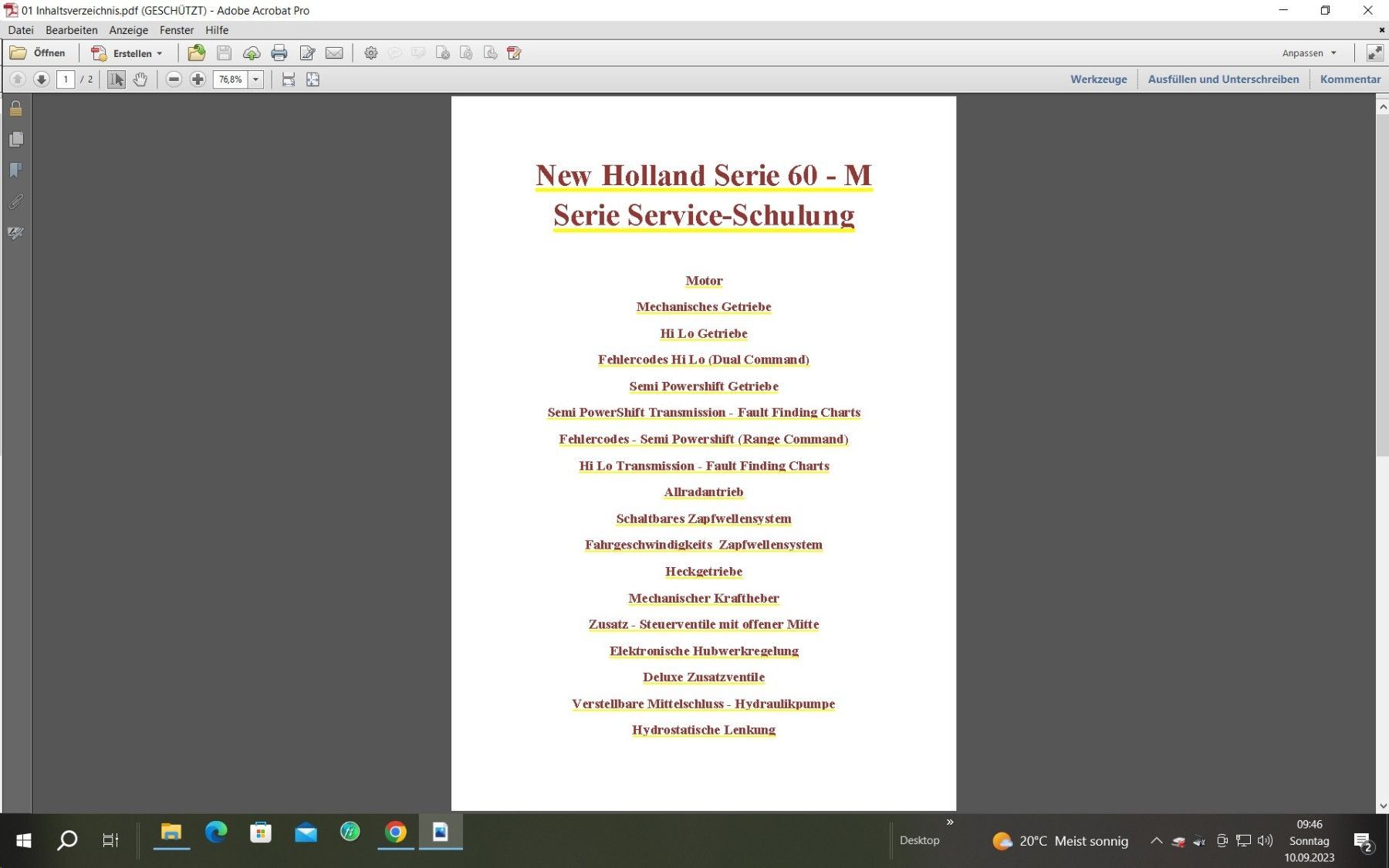Open the Bearbeiten menu
Viewport: 1389px width, 868px height.
point(71,30)
